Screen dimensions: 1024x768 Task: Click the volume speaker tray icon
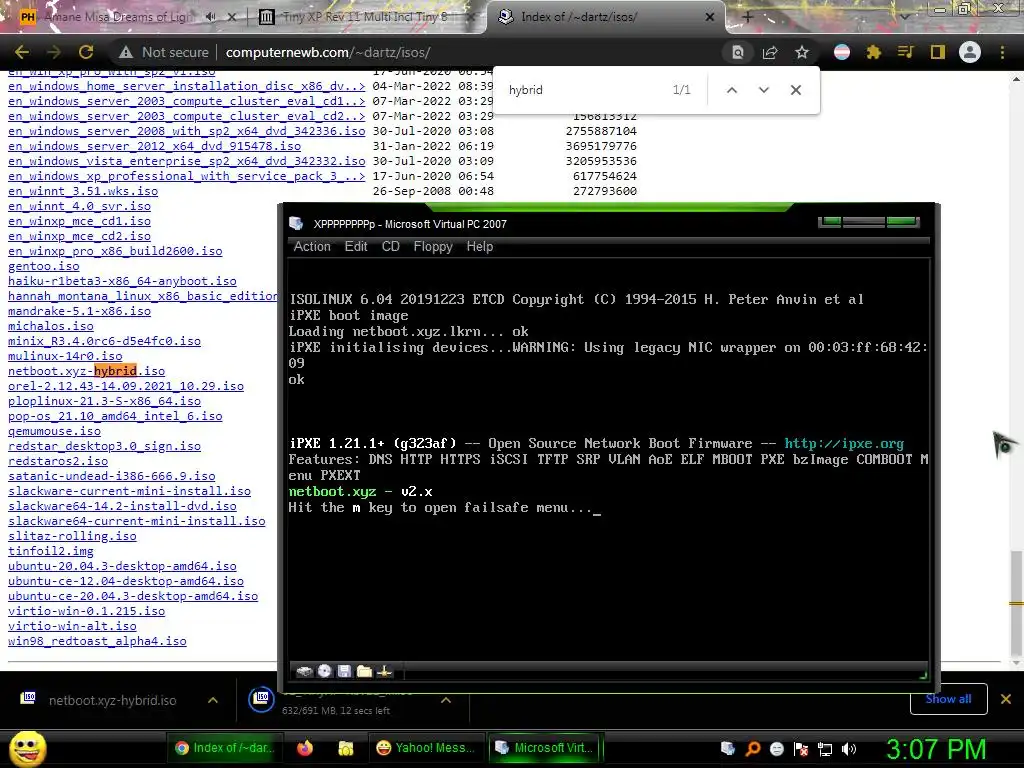pyautogui.click(x=849, y=749)
